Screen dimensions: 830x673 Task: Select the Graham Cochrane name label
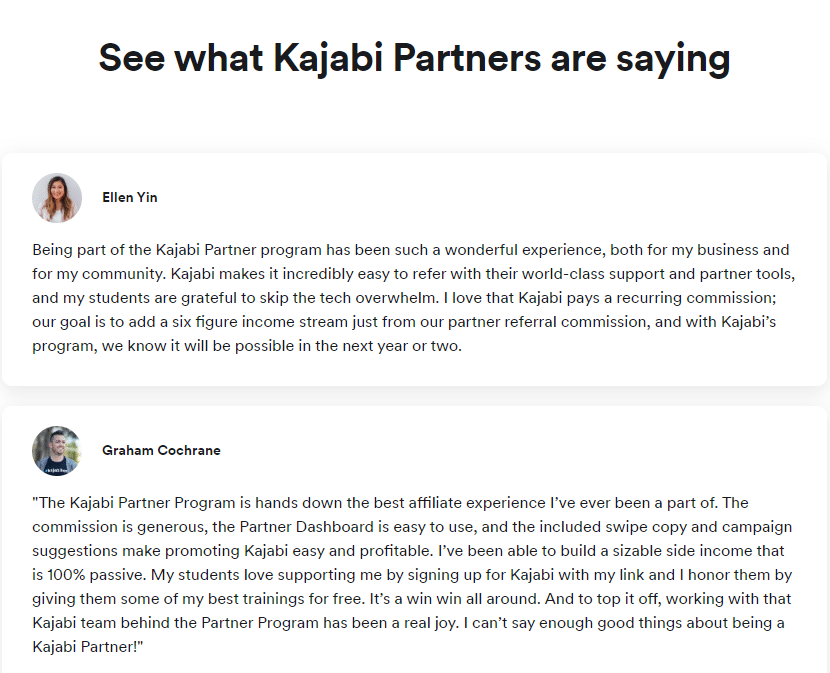(x=161, y=451)
